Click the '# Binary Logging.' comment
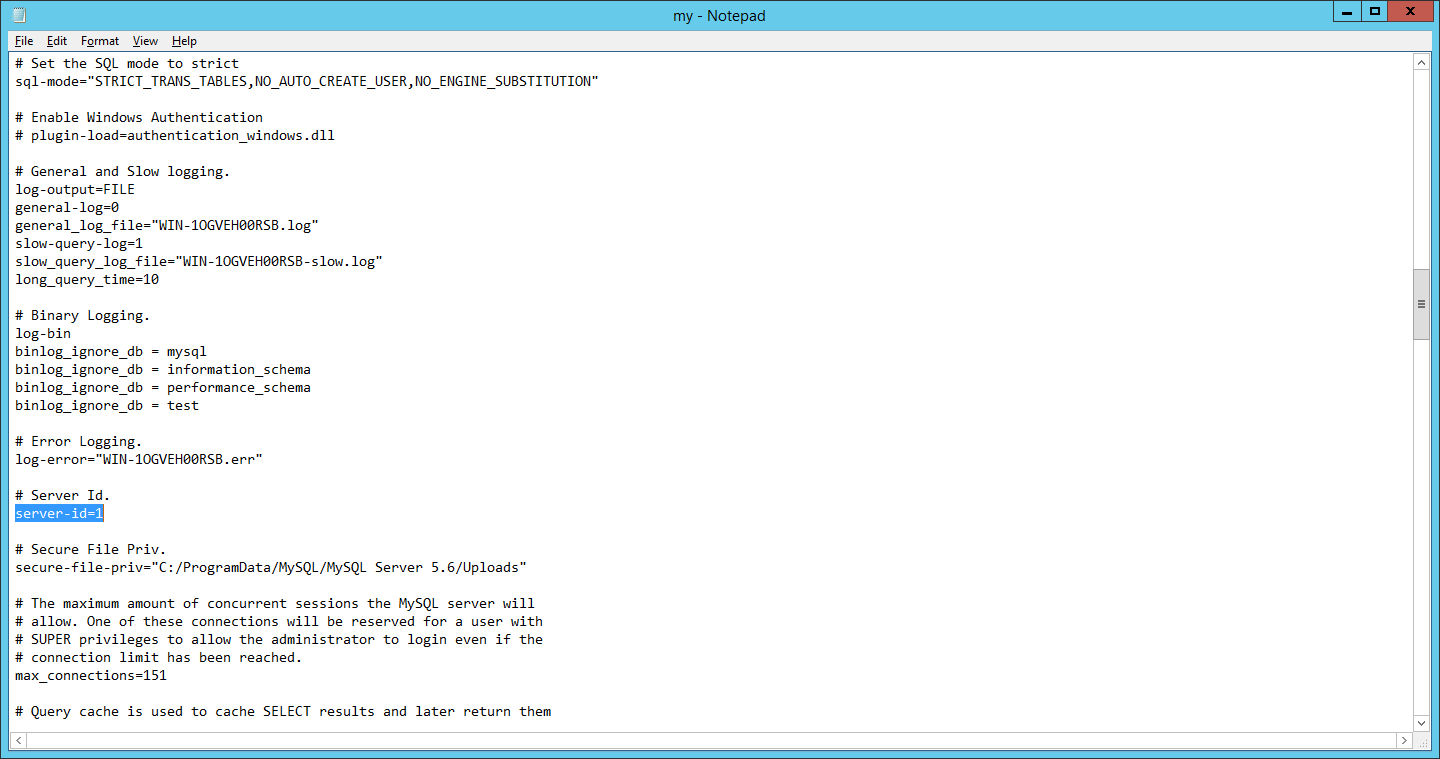This screenshot has height=759, width=1440. (x=83, y=315)
